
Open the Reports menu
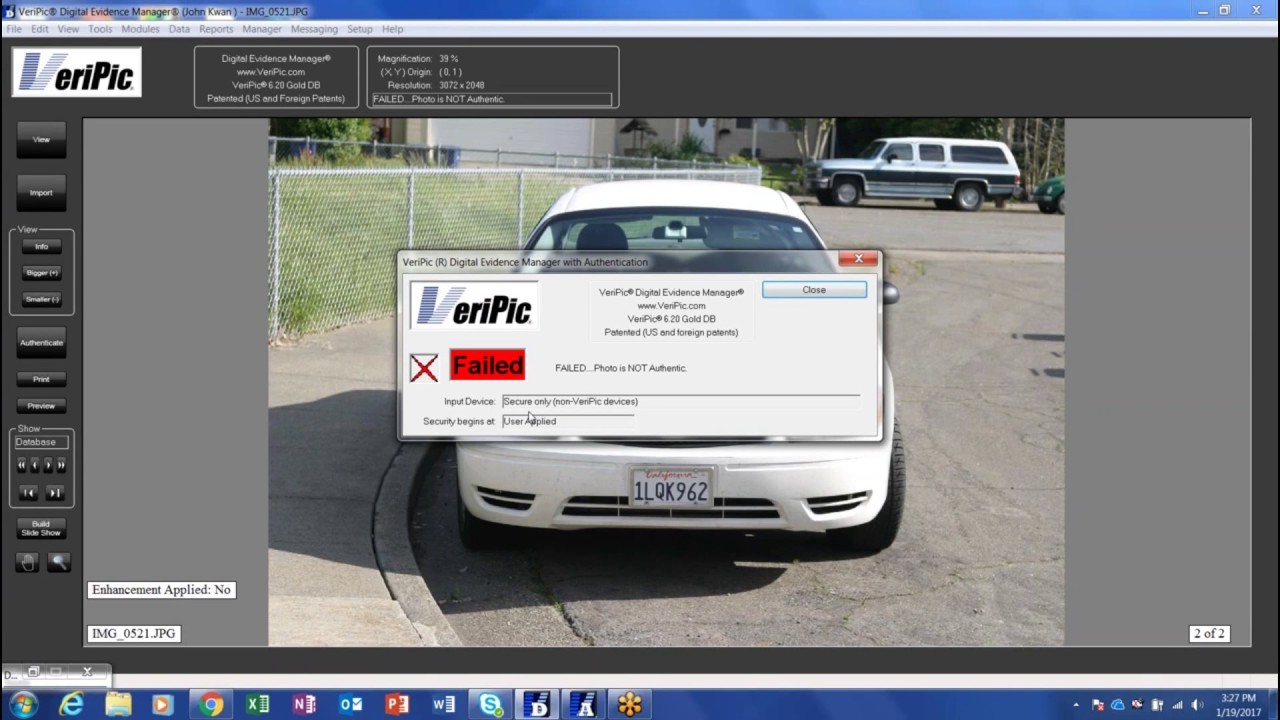pyautogui.click(x=216, y=29)
